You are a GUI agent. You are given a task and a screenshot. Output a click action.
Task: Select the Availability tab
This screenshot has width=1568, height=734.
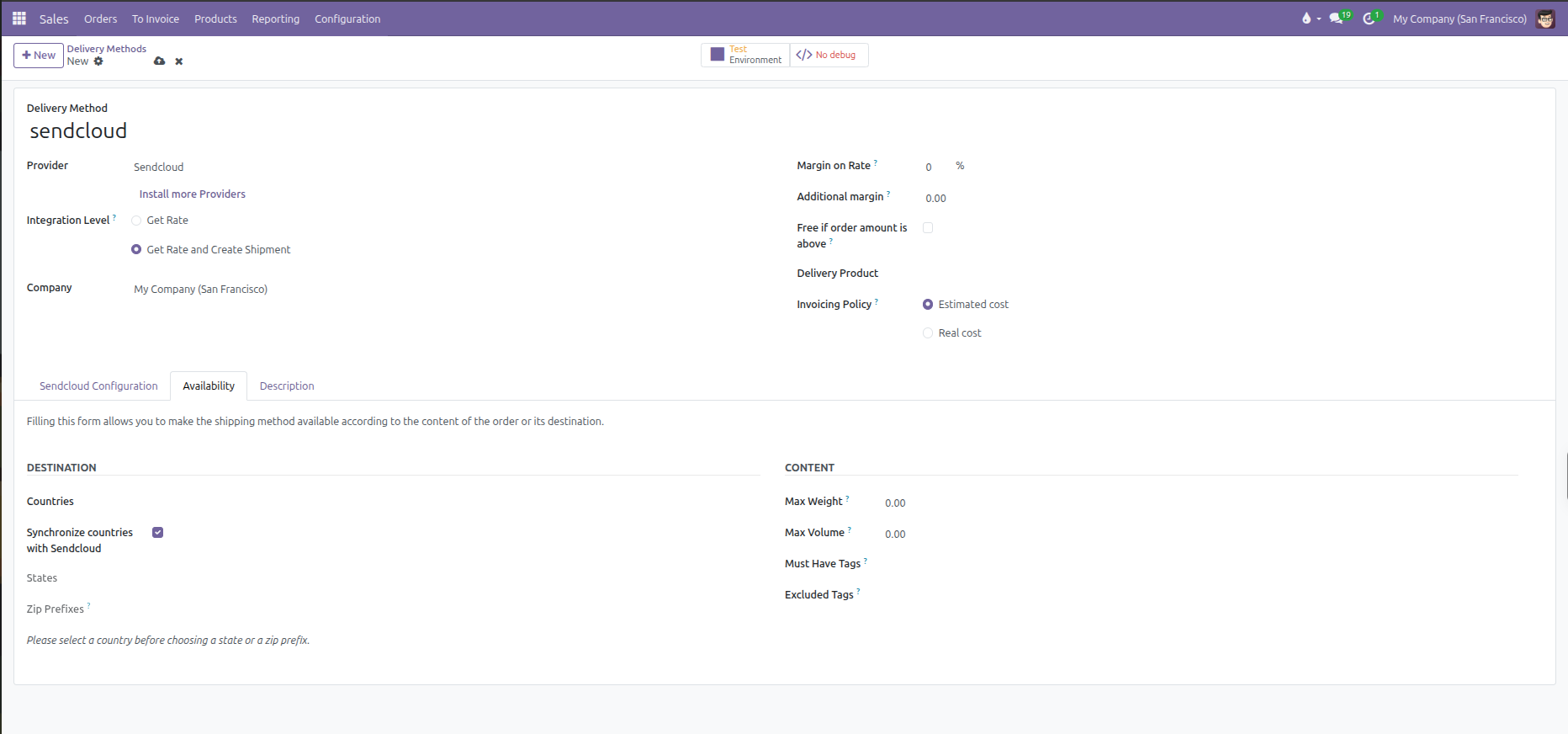pos(209,386)
